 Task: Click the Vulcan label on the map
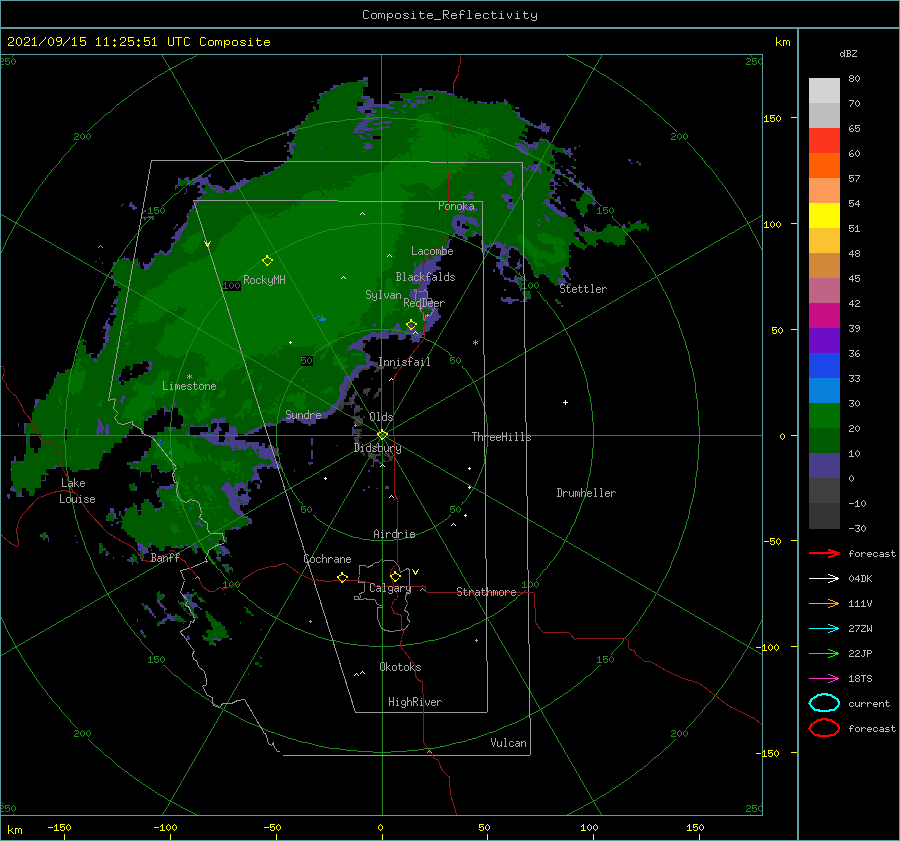tap(508, 743)
